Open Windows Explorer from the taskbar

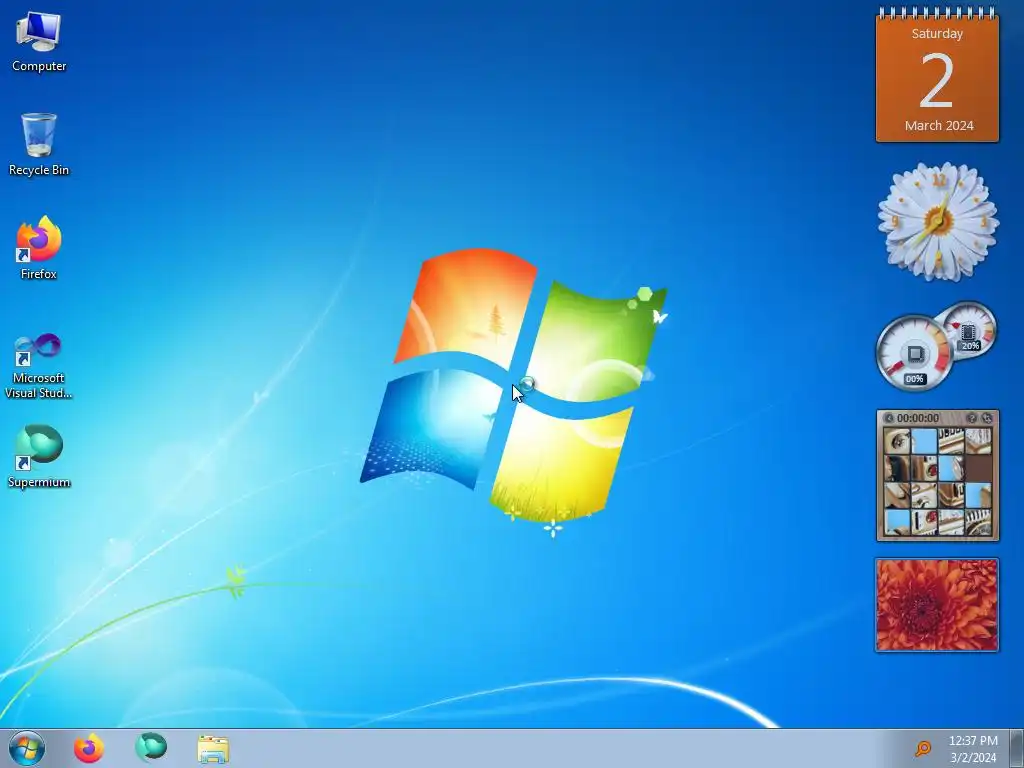[213, 749]
